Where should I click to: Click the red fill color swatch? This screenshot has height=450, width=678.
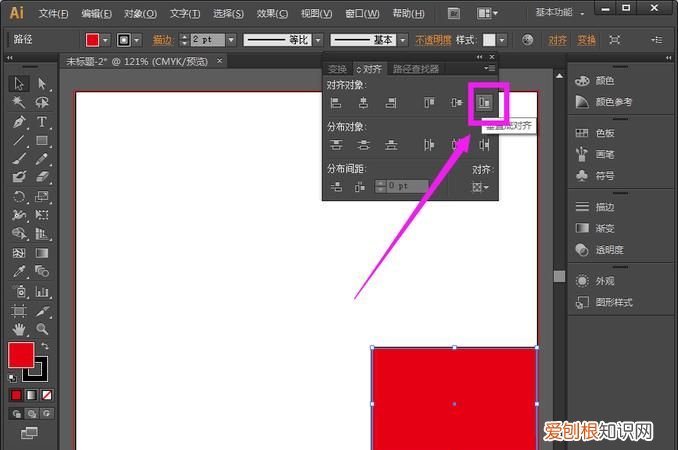(21, 354)
